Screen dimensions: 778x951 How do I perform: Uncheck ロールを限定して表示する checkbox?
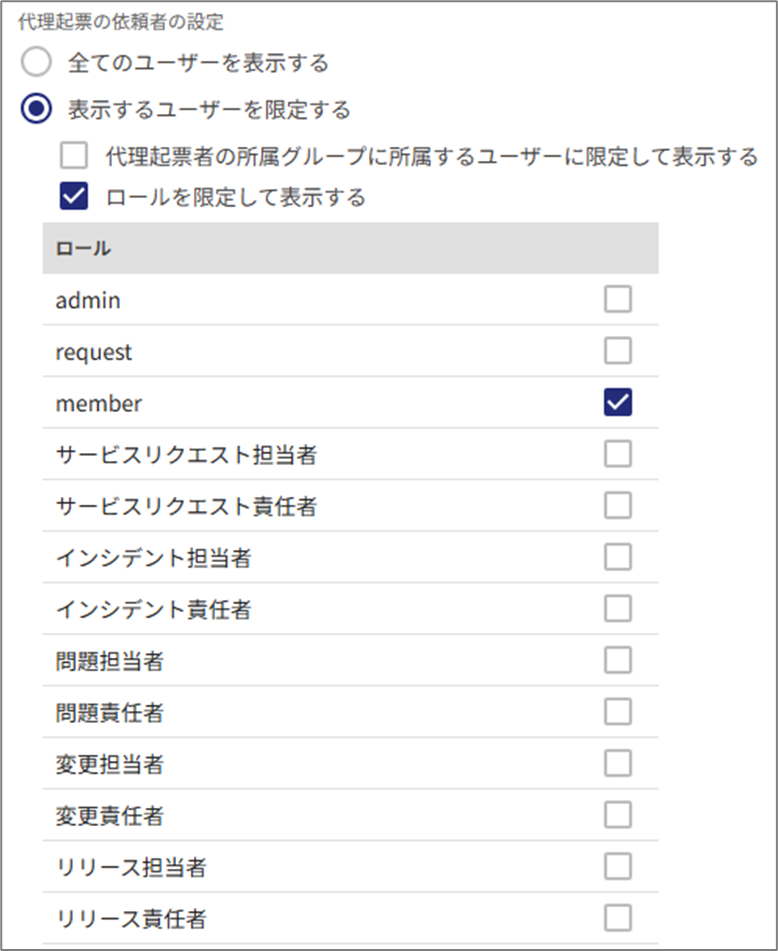pos(74,197)
